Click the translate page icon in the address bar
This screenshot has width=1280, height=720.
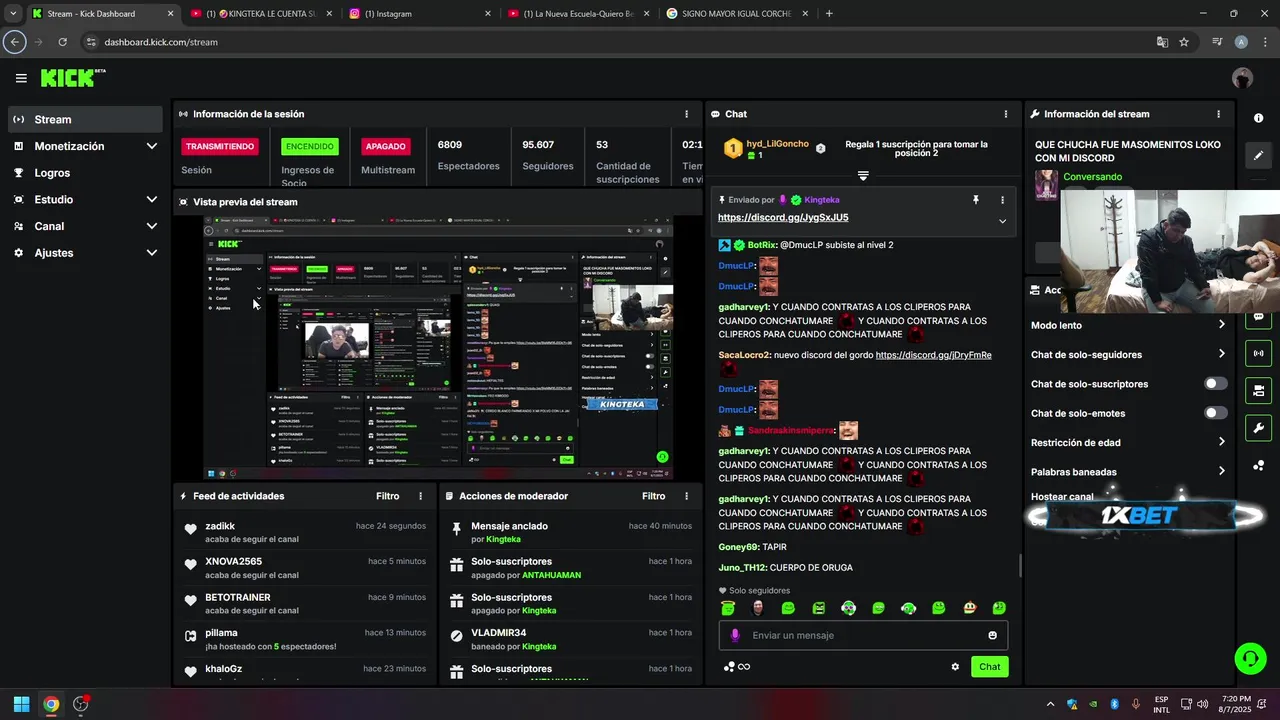(x=1162, y=42)
